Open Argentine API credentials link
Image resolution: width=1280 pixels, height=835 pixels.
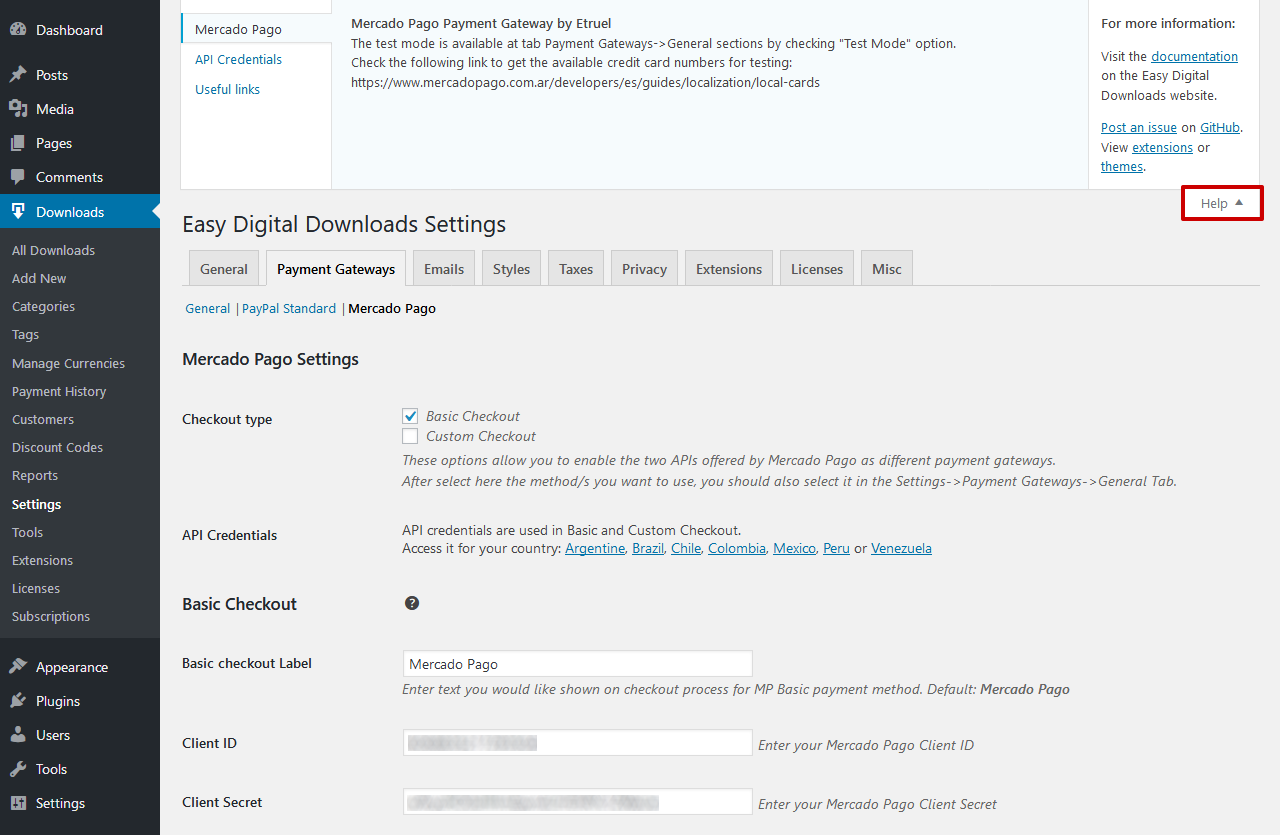click(x=595, y=549)
